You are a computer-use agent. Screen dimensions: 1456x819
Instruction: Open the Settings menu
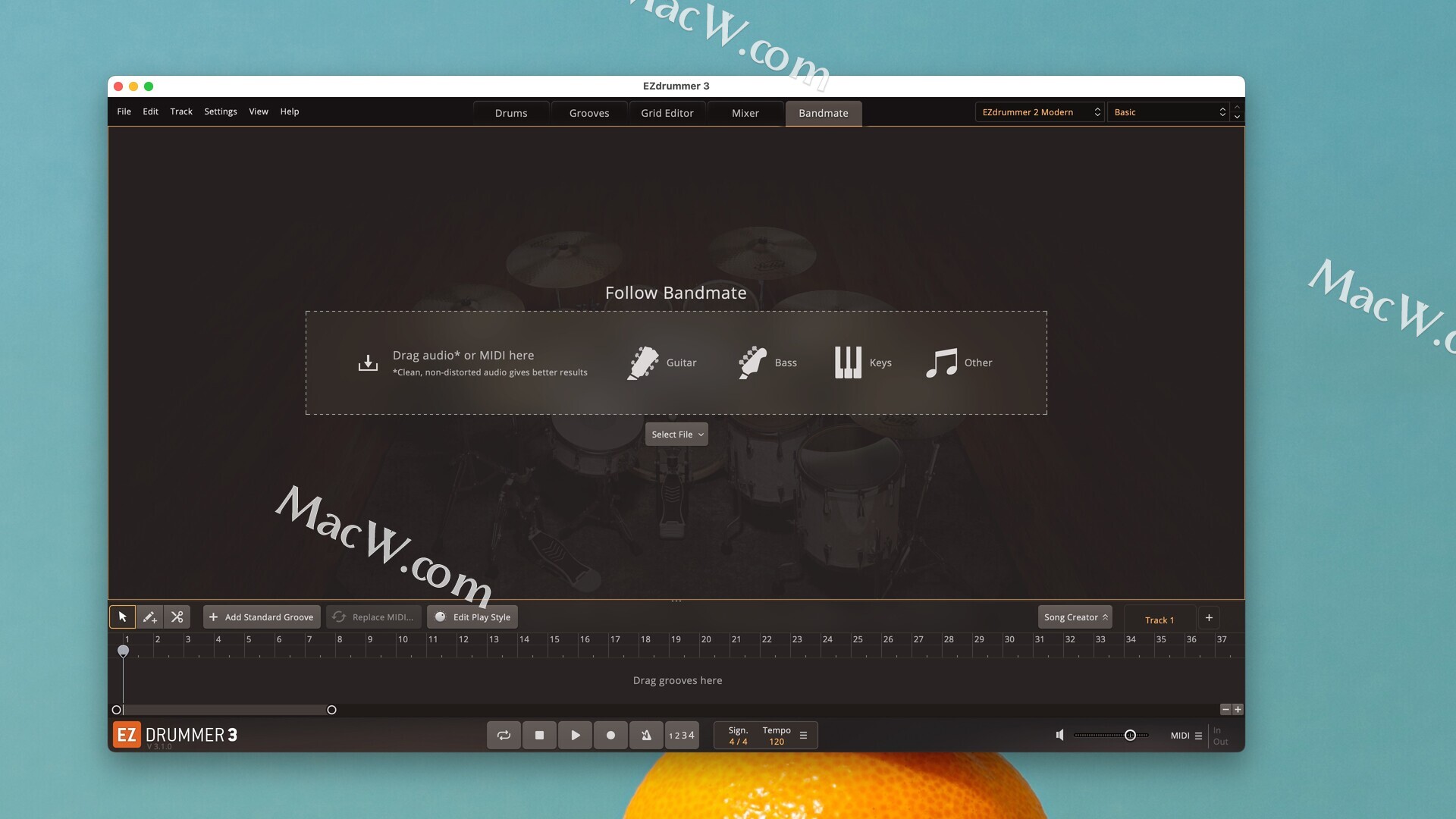(221, 111)
